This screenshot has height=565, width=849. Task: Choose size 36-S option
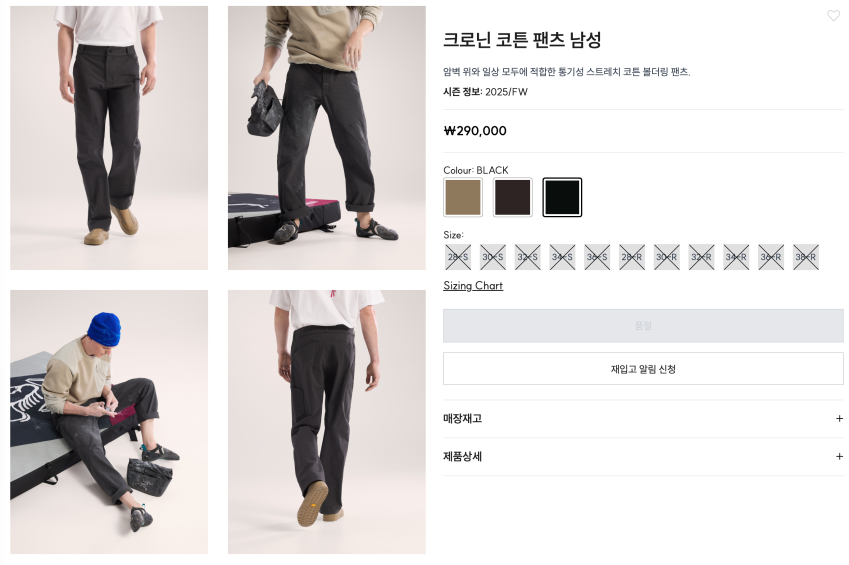pos(597,257)
